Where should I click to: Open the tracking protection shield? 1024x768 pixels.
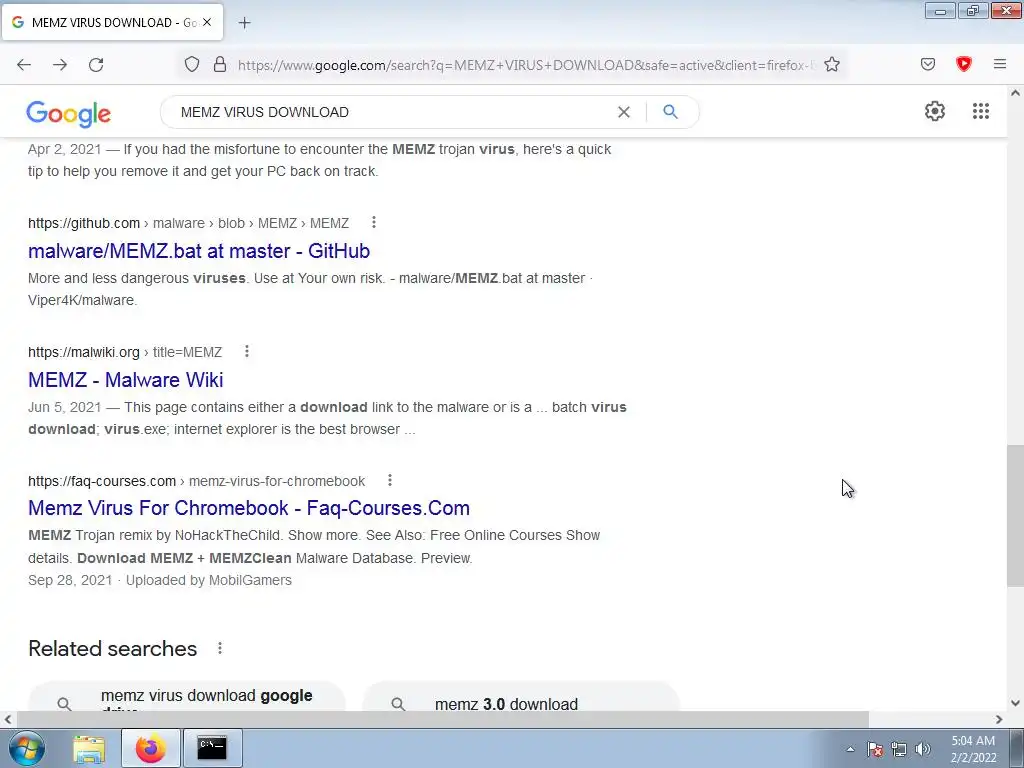[x=191, y=65]
